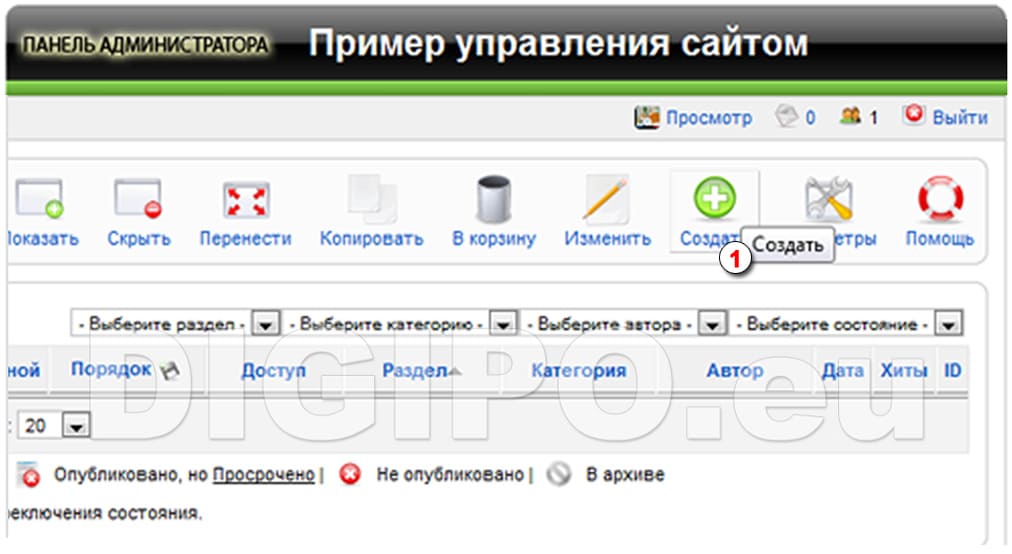
Task: Click the Просрочено underlined word
Action: click(264, 475)
